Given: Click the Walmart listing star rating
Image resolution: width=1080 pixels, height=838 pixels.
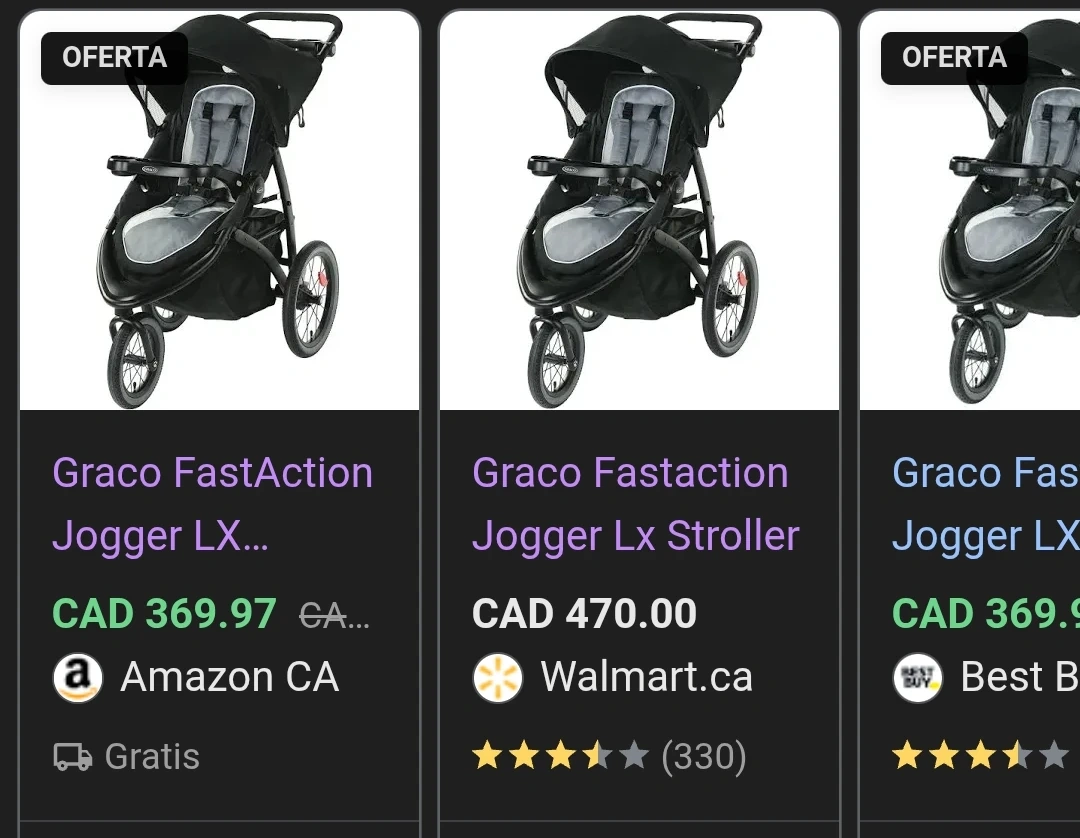Looking at the screenshot, I should [x=560, y=756].
